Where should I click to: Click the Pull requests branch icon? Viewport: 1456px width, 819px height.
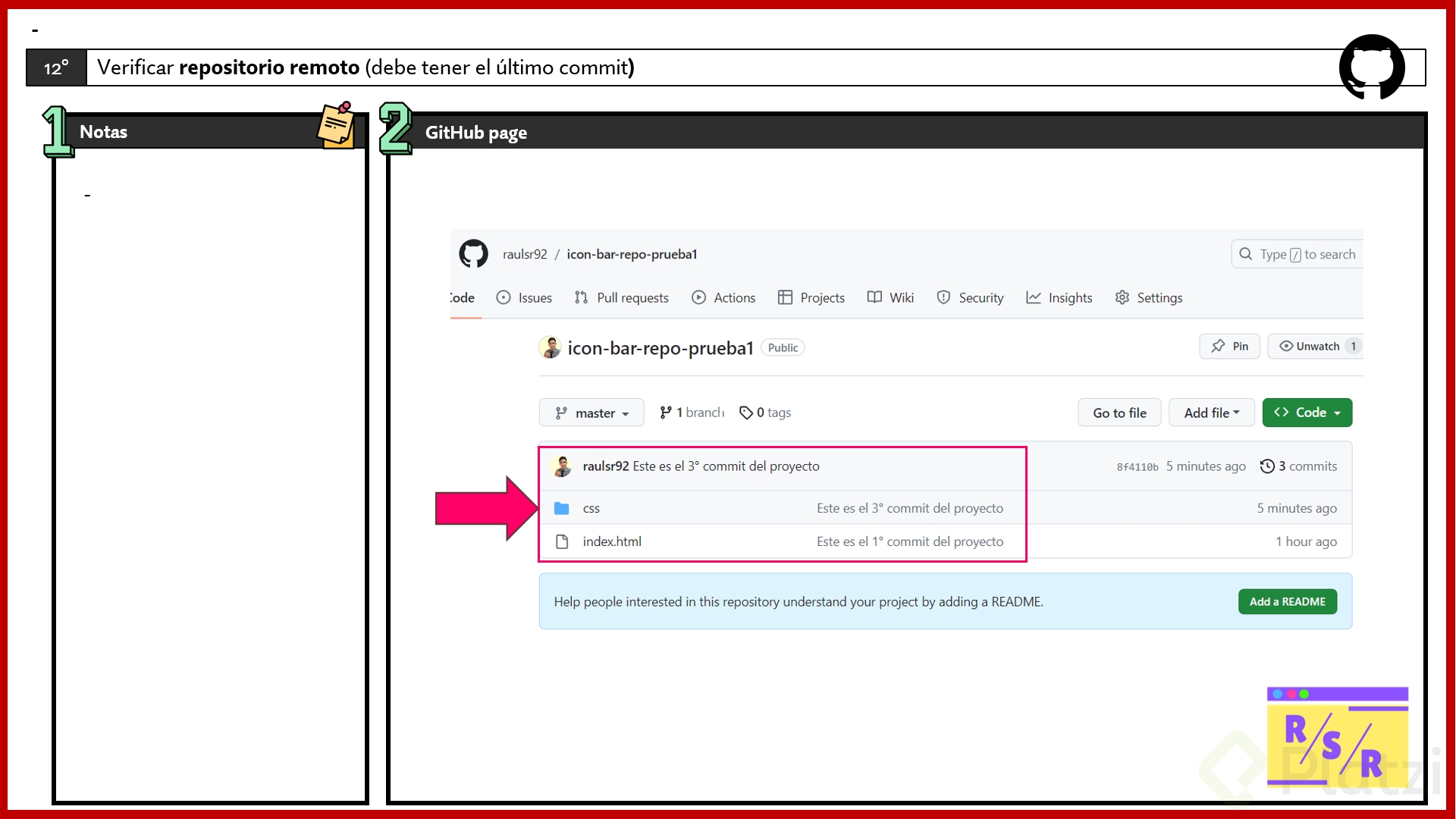(582, 297)
